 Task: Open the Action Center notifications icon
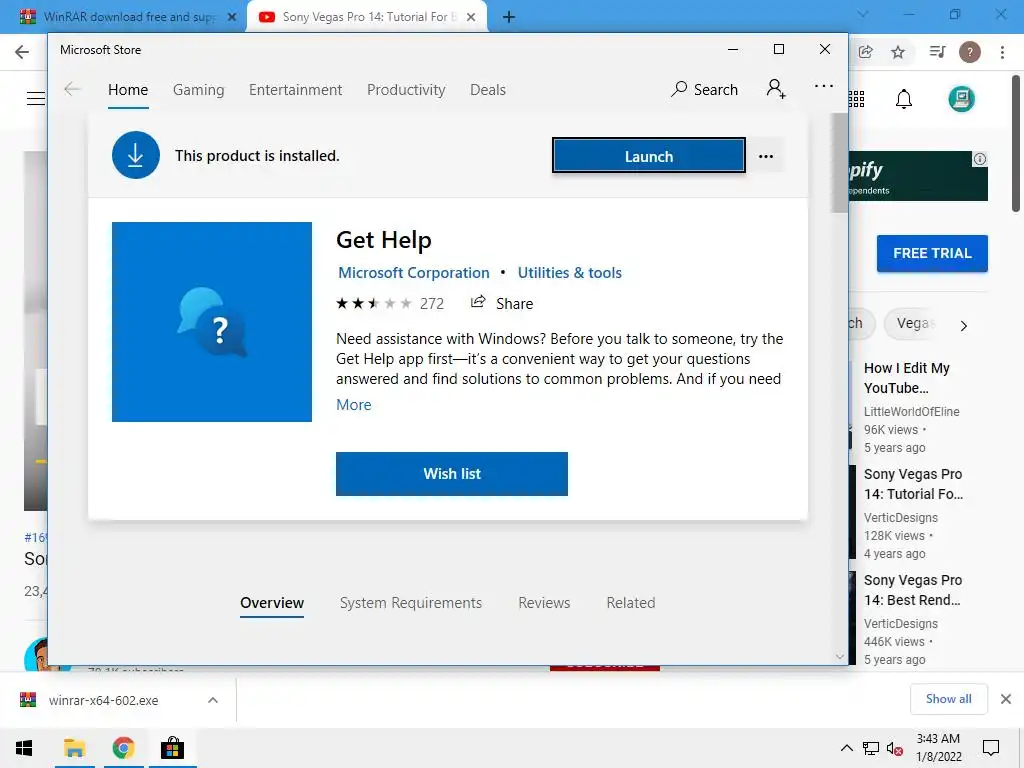[991, 748]
